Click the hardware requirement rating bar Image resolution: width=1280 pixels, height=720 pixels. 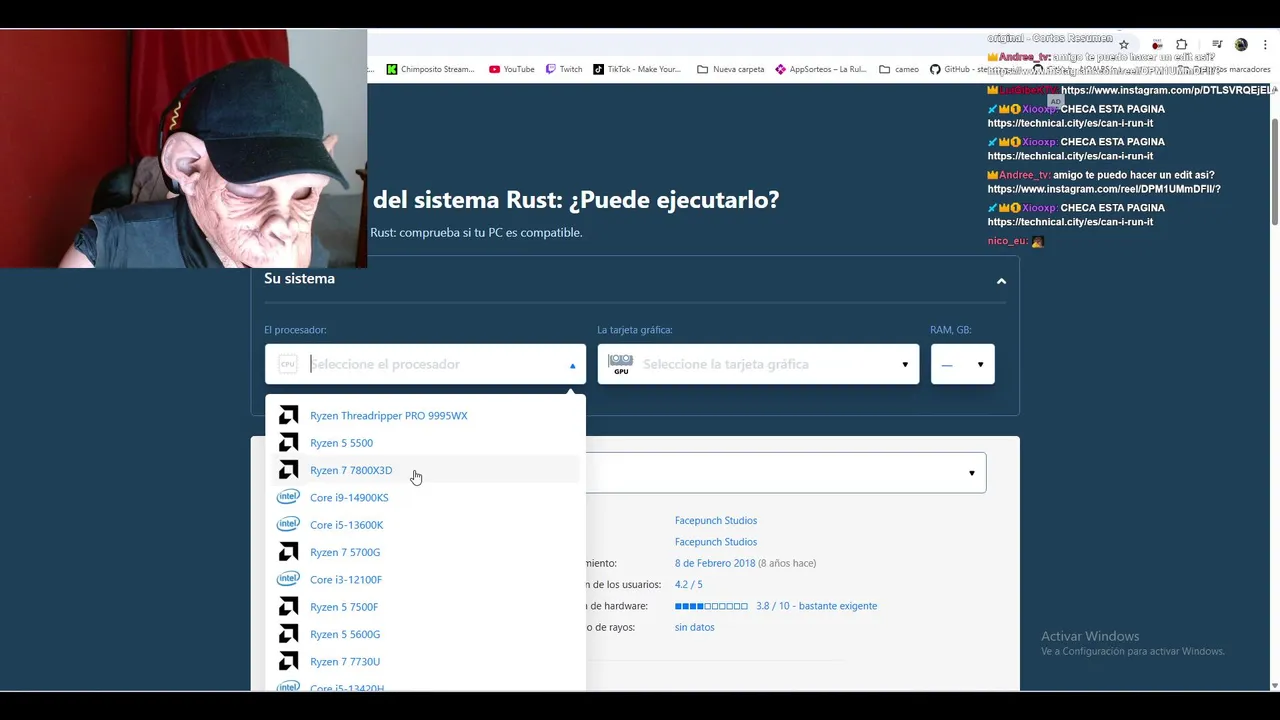point(711,606)
